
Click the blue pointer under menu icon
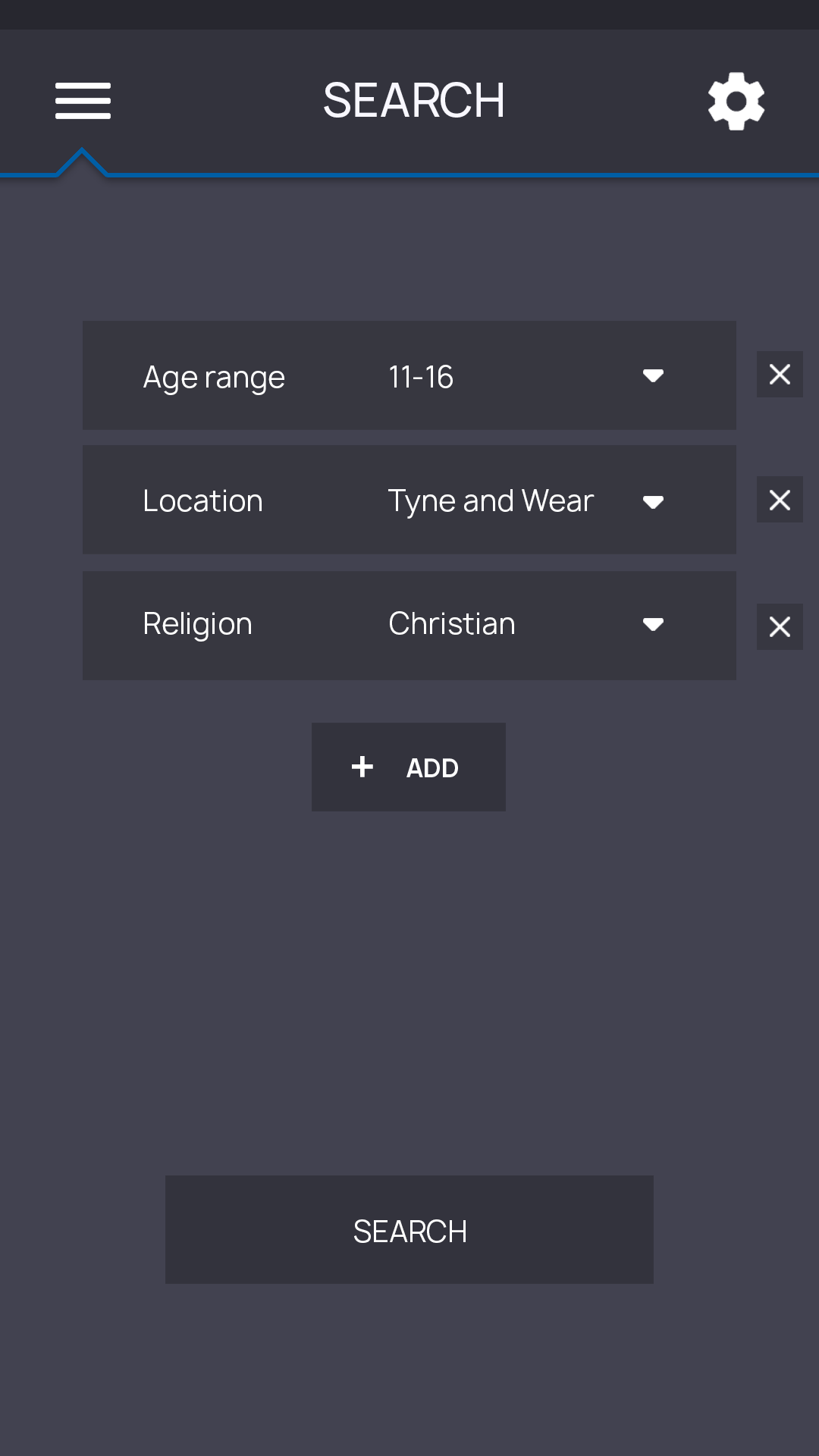82,161
